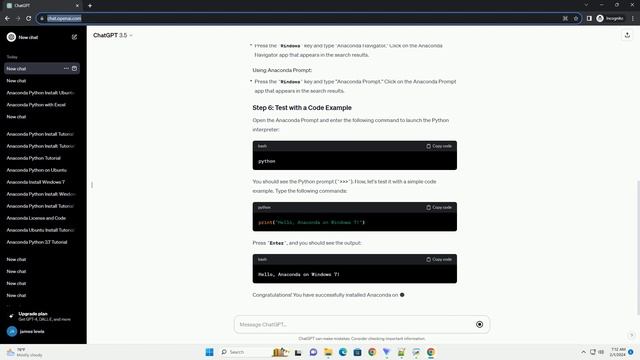Screen dimensions: 640x360
Task: Click the page vertical scrollbar
Action: (638, 248)
